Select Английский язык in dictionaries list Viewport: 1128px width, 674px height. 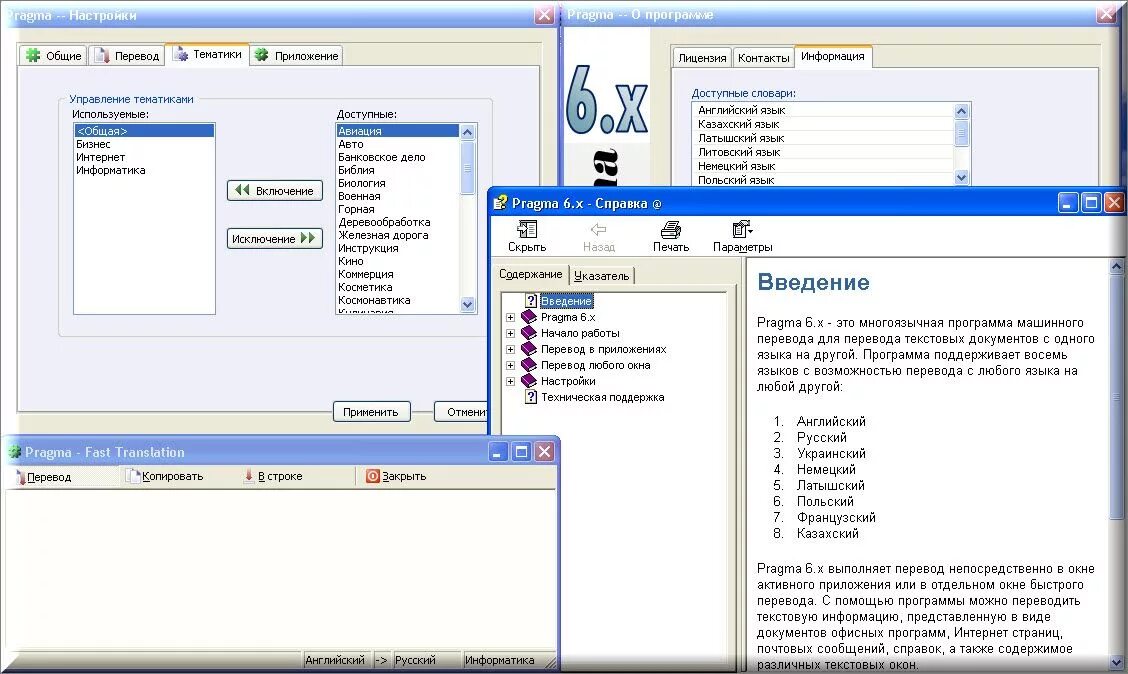pyautogui.click(x=823, y=110)
